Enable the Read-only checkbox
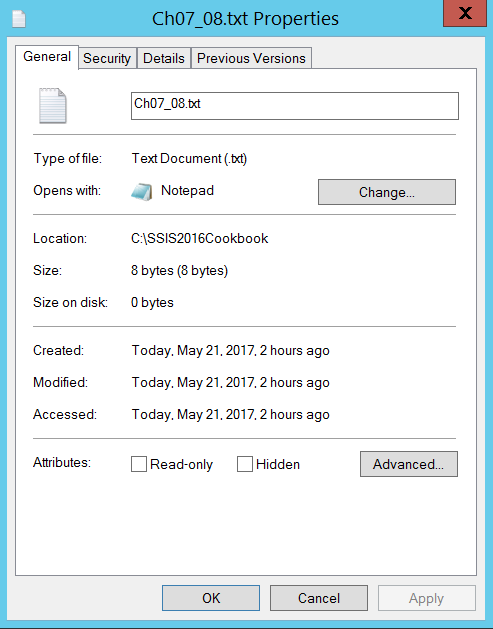The height and width of the screenshot is (629, 493). 139,464
